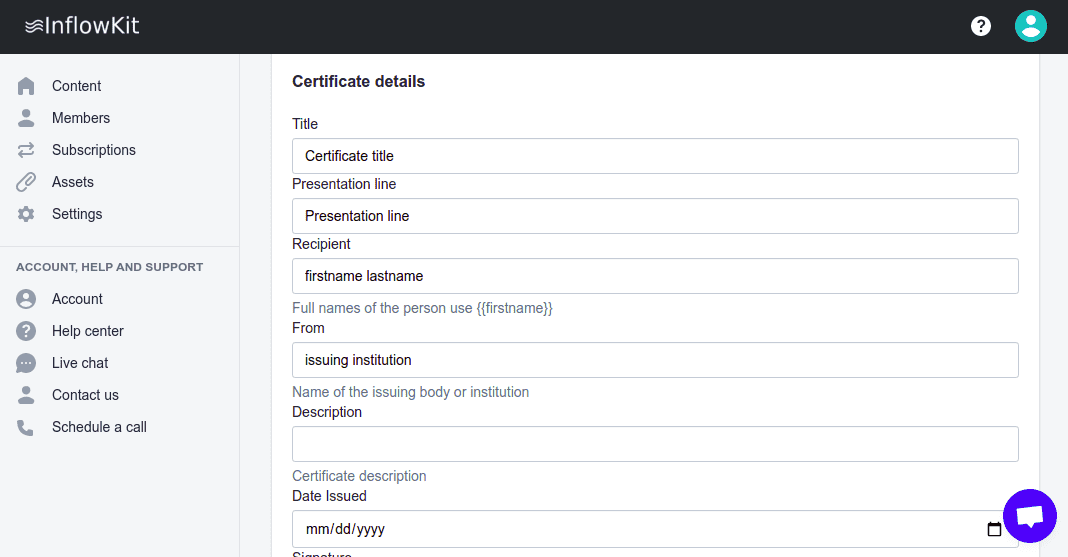Click the Assets paperclip icon
The width and height of the screenshot is (1068, 557).
(26, 182)
